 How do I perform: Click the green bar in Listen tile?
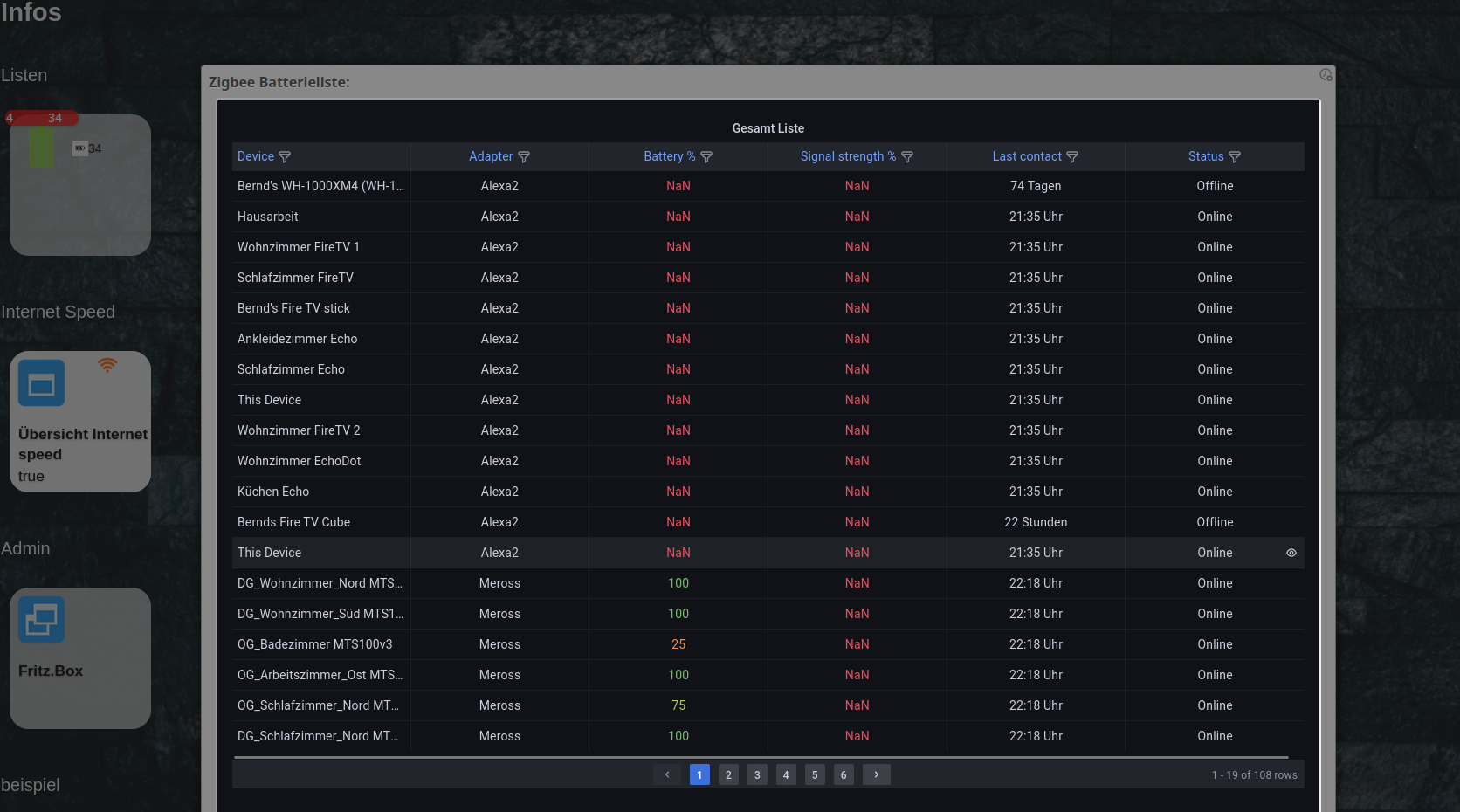[x=41, y=147]
